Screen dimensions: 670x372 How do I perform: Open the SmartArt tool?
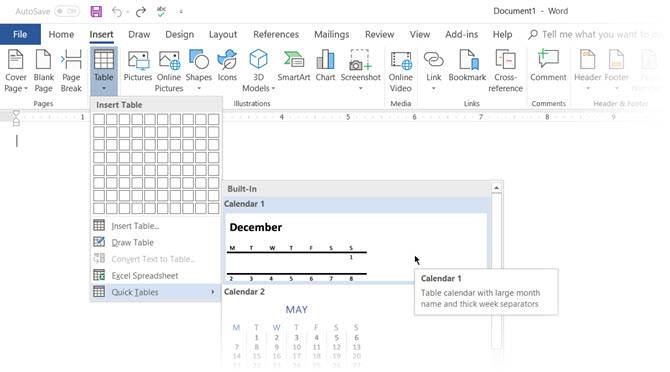(x=294, y=66)
